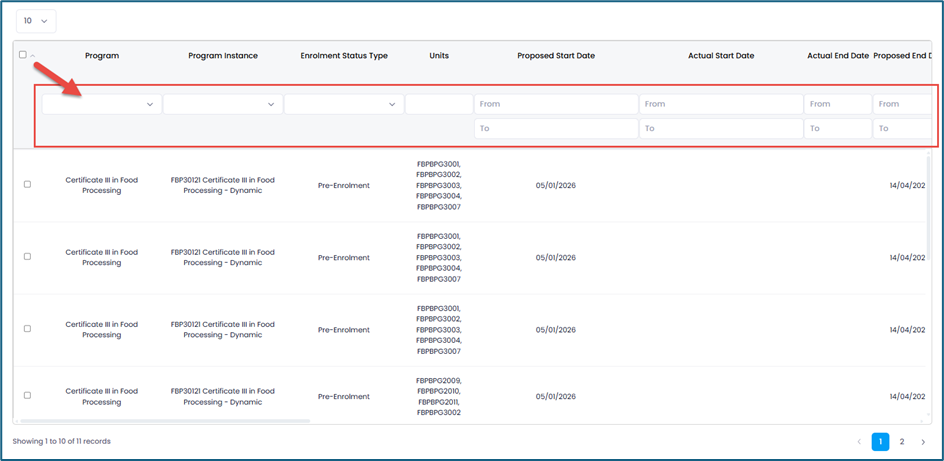944x461 pixels.
Task: Sort by the Program column header
Action: pyautogui.click(x=102, y=56)
